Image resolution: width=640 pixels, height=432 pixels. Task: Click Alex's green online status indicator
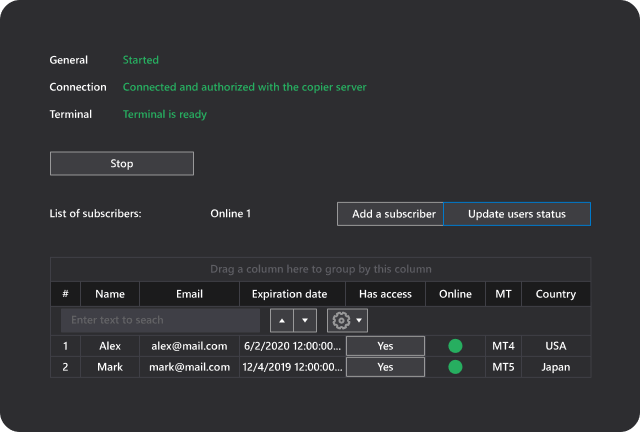pyautogui.click(x=455, y=346)
